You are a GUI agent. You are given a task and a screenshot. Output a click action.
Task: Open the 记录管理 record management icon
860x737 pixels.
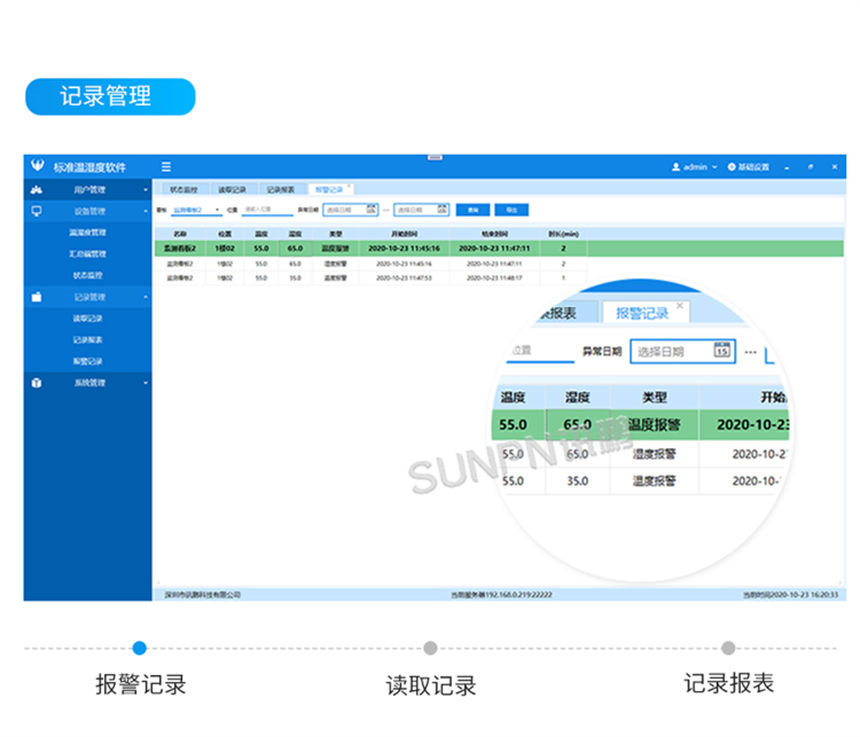coord(38,297)
